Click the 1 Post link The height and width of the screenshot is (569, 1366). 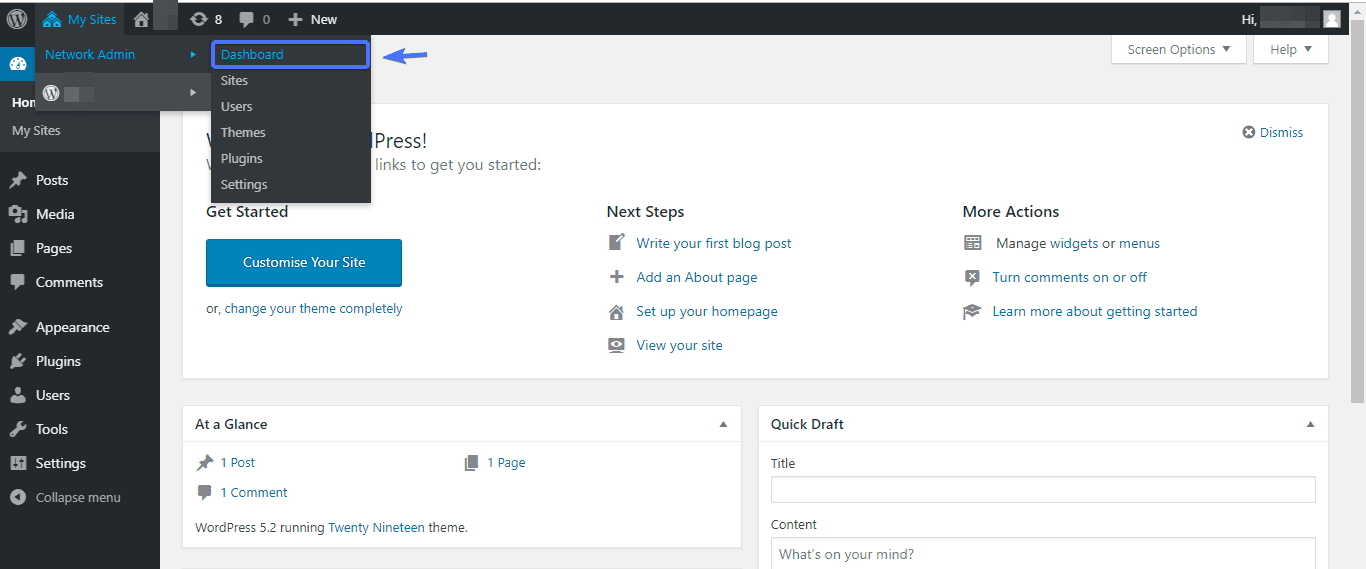[x=238, y=462]
